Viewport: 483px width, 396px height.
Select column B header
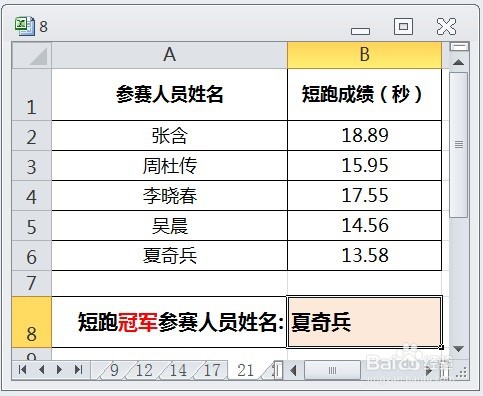click(364, 55)
